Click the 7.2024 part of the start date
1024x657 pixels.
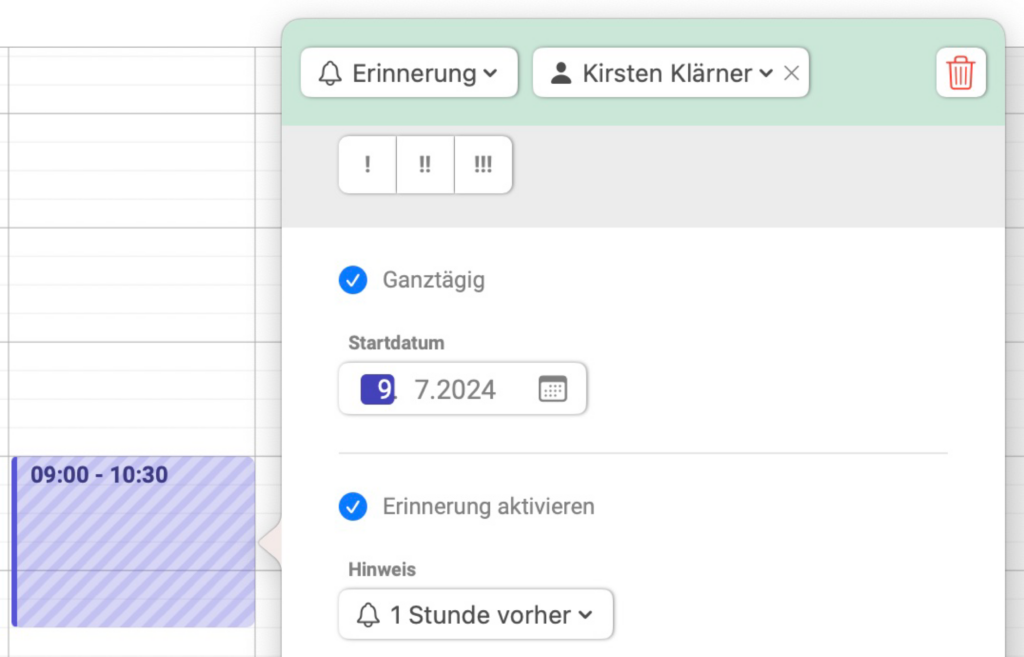pos(455,390)
